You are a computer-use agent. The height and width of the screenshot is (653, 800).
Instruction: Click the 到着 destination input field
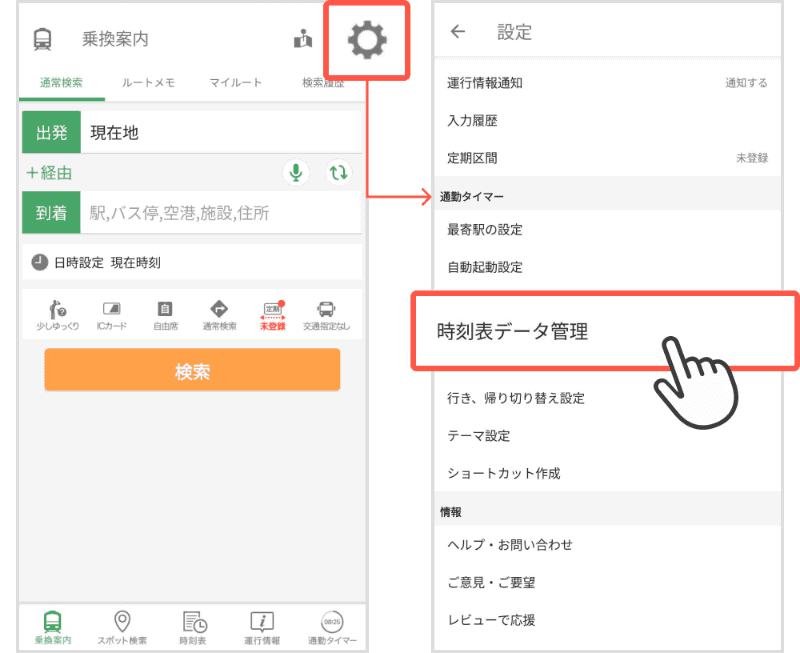[200, 212]
